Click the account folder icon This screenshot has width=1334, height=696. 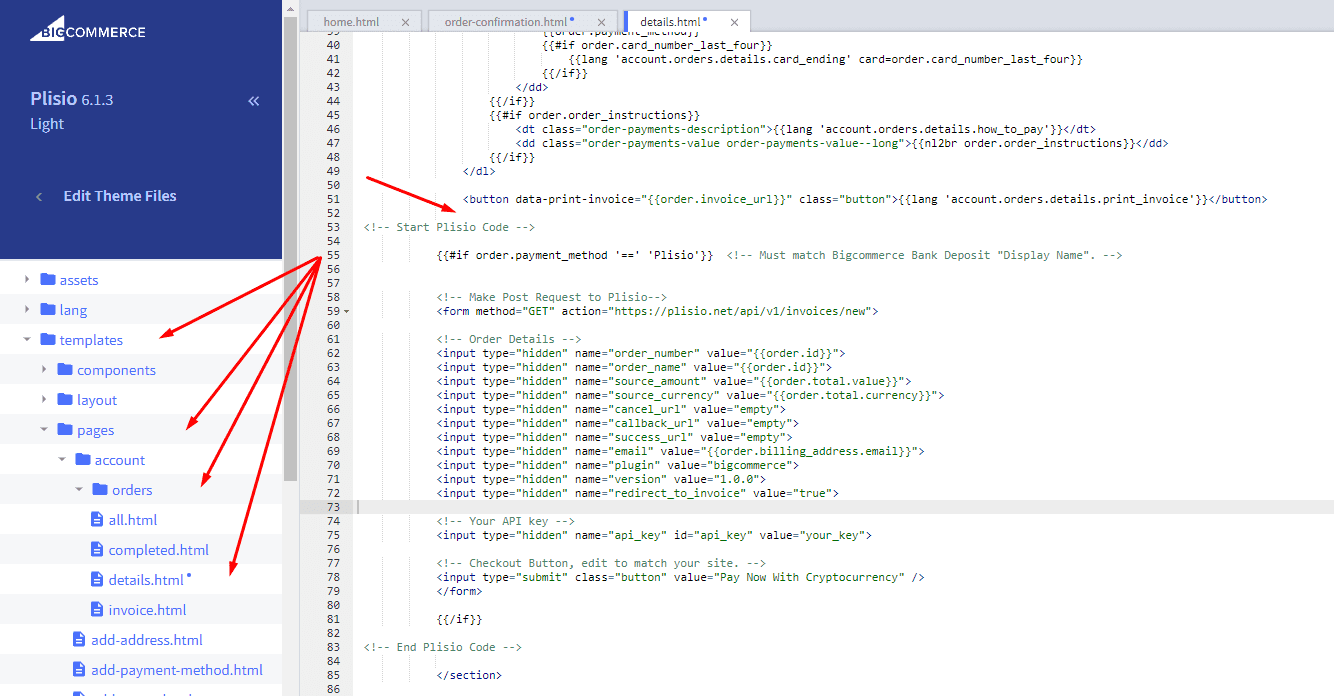point(83,460)
